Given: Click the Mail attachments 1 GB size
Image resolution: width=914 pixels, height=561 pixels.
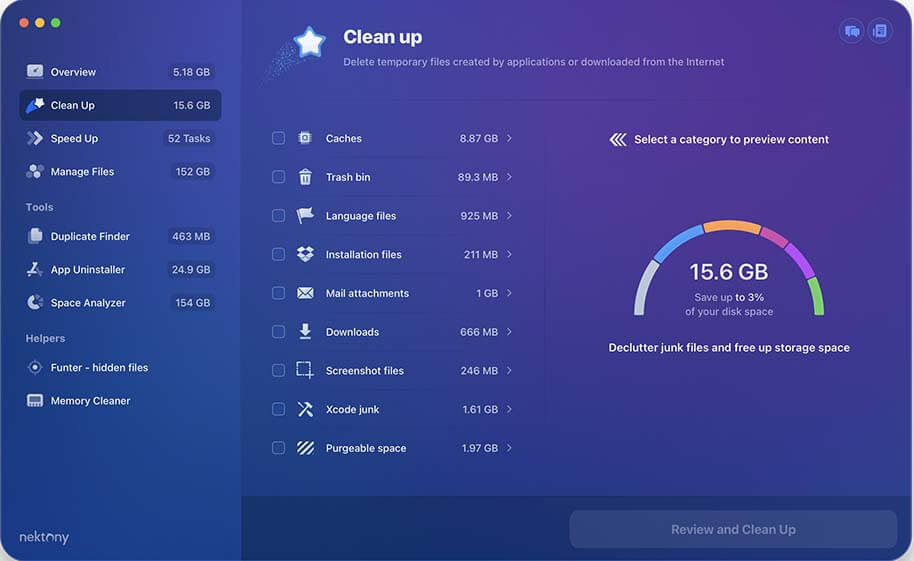Looking at the screenshot, I should pos(487,293).
